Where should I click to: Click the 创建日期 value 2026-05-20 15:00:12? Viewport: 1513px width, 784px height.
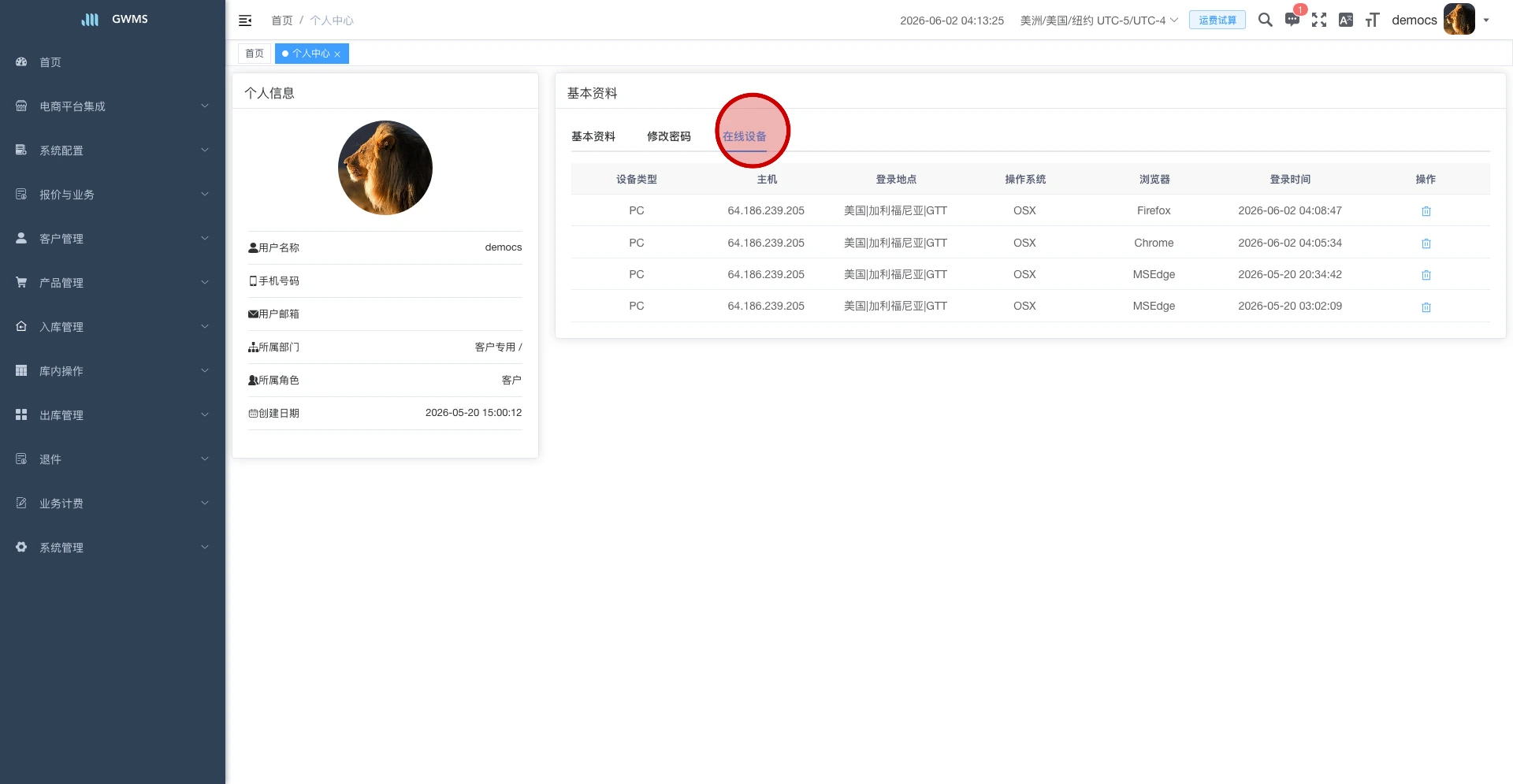[474, 413]
